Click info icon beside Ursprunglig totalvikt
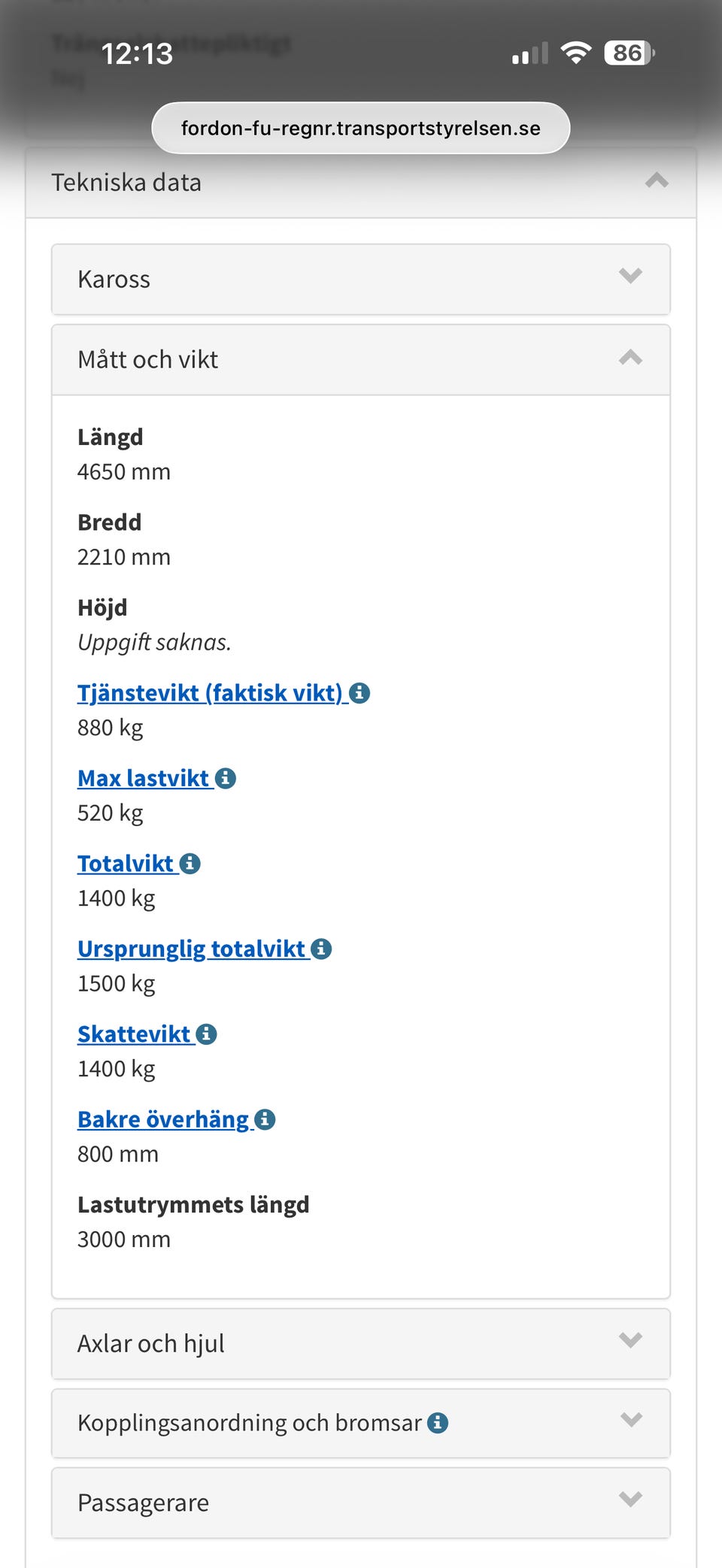This screenshot has width=722, height=1568. [321, 949]
